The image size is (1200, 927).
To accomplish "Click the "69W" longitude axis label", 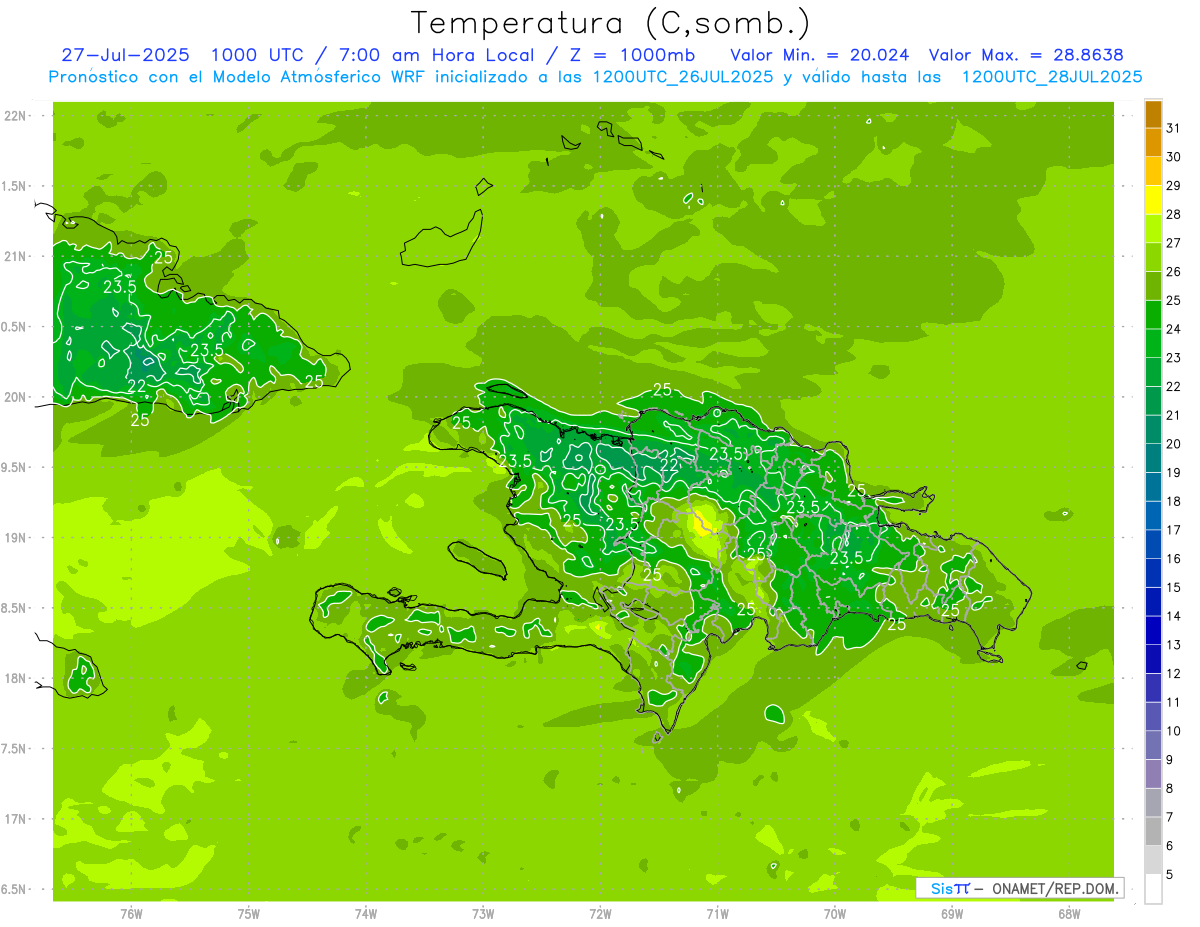I will pos(952,913).
